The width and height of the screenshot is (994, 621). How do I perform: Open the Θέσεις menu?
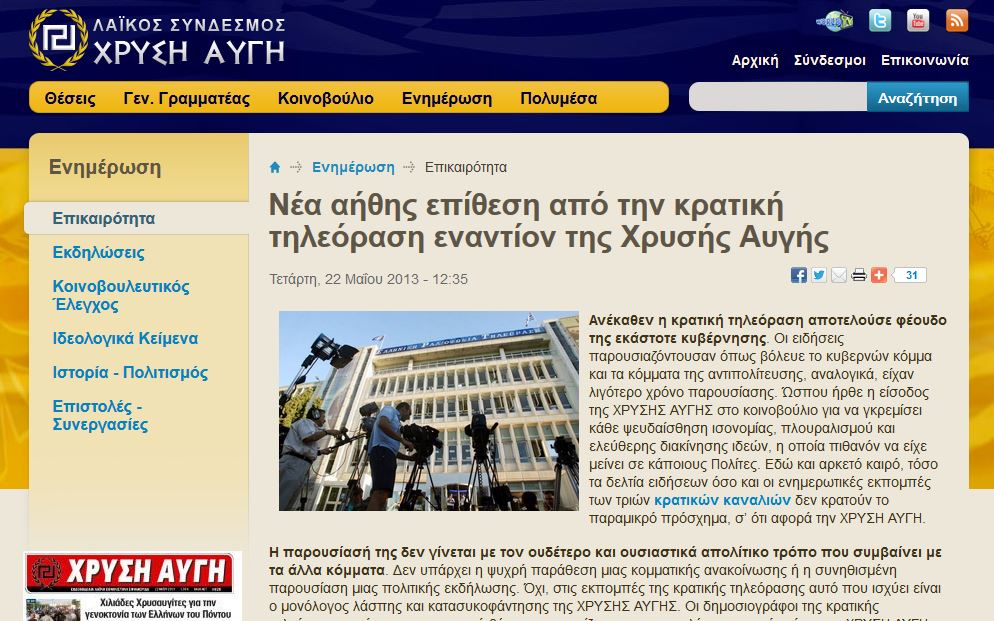[x=70, y=98]
